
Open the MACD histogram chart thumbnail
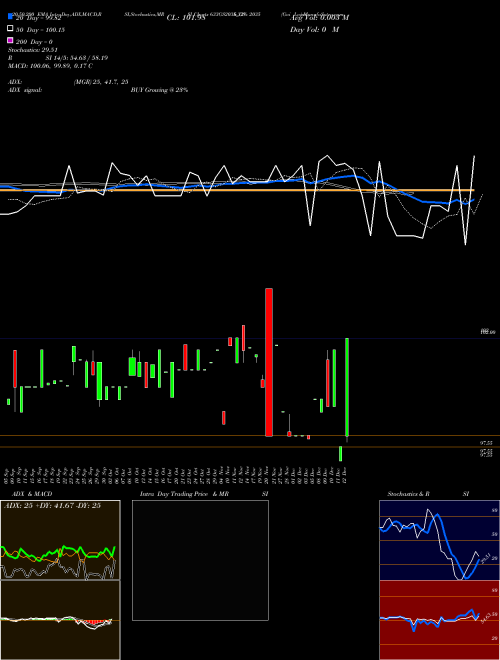tap(60, 620)
